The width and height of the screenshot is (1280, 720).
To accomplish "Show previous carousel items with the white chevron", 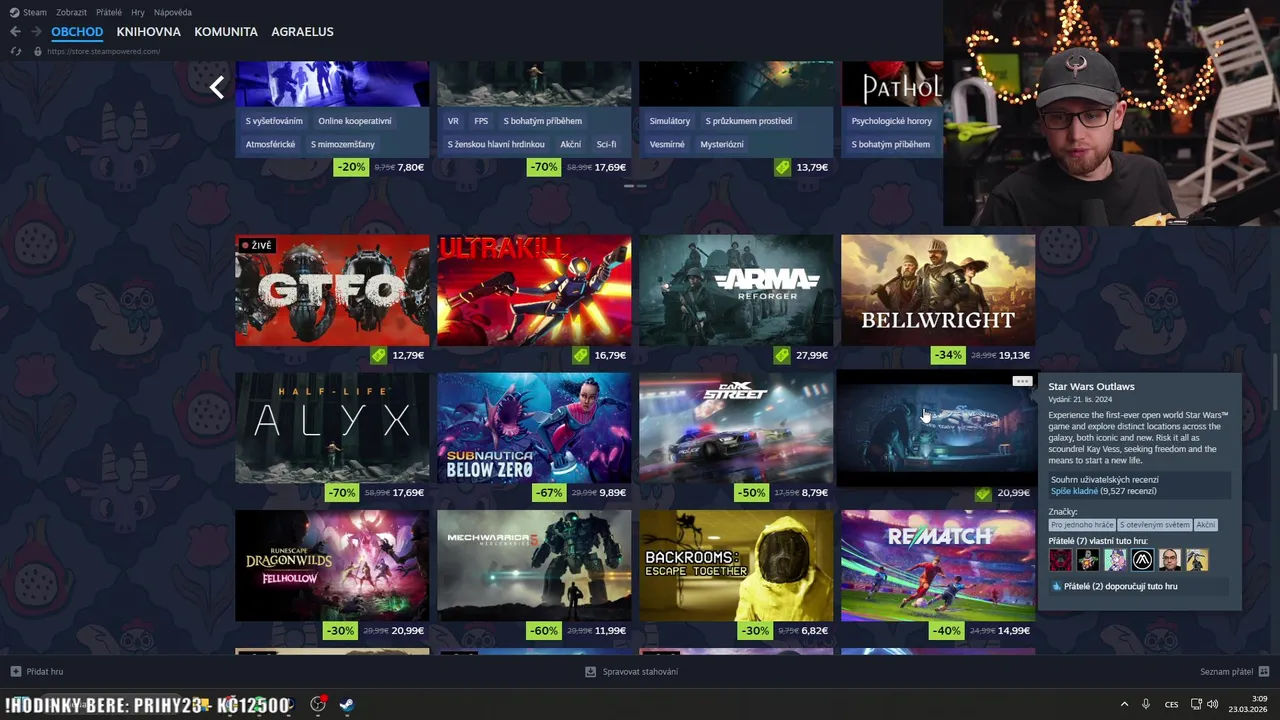I will [216, 88].
